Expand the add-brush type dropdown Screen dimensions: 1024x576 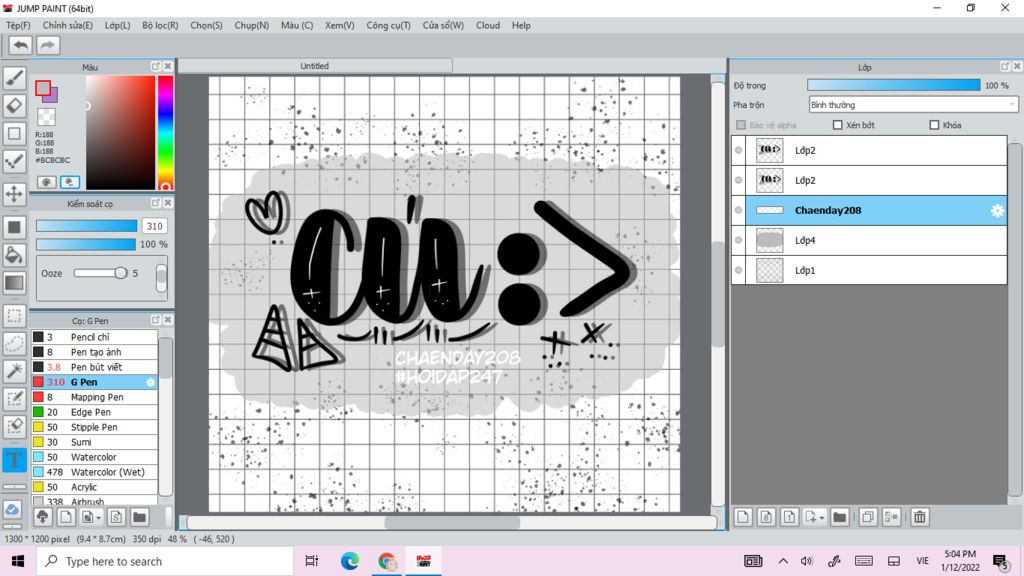[98, 517]
